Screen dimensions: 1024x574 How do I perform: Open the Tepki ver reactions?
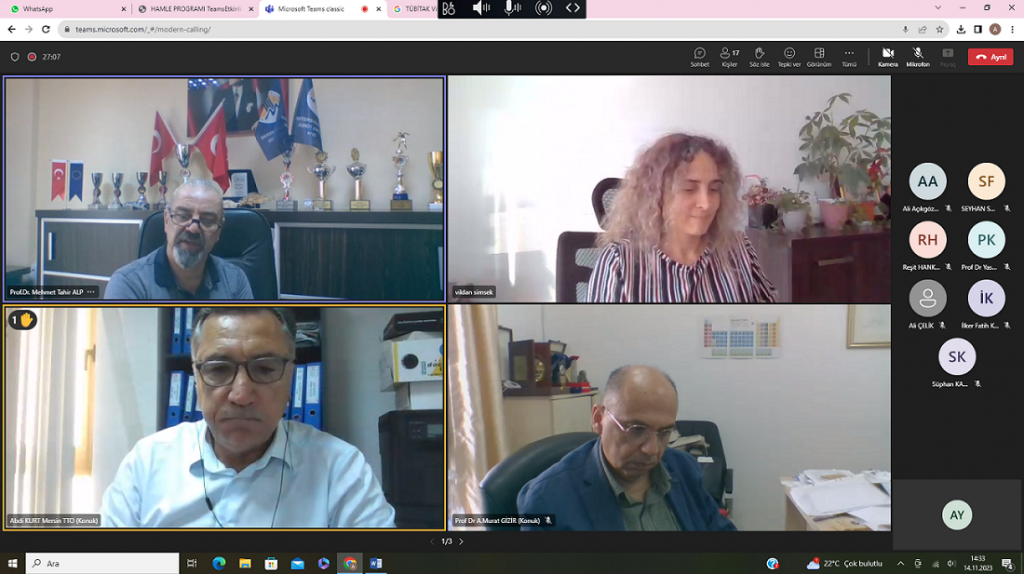[x=789, y=56]
